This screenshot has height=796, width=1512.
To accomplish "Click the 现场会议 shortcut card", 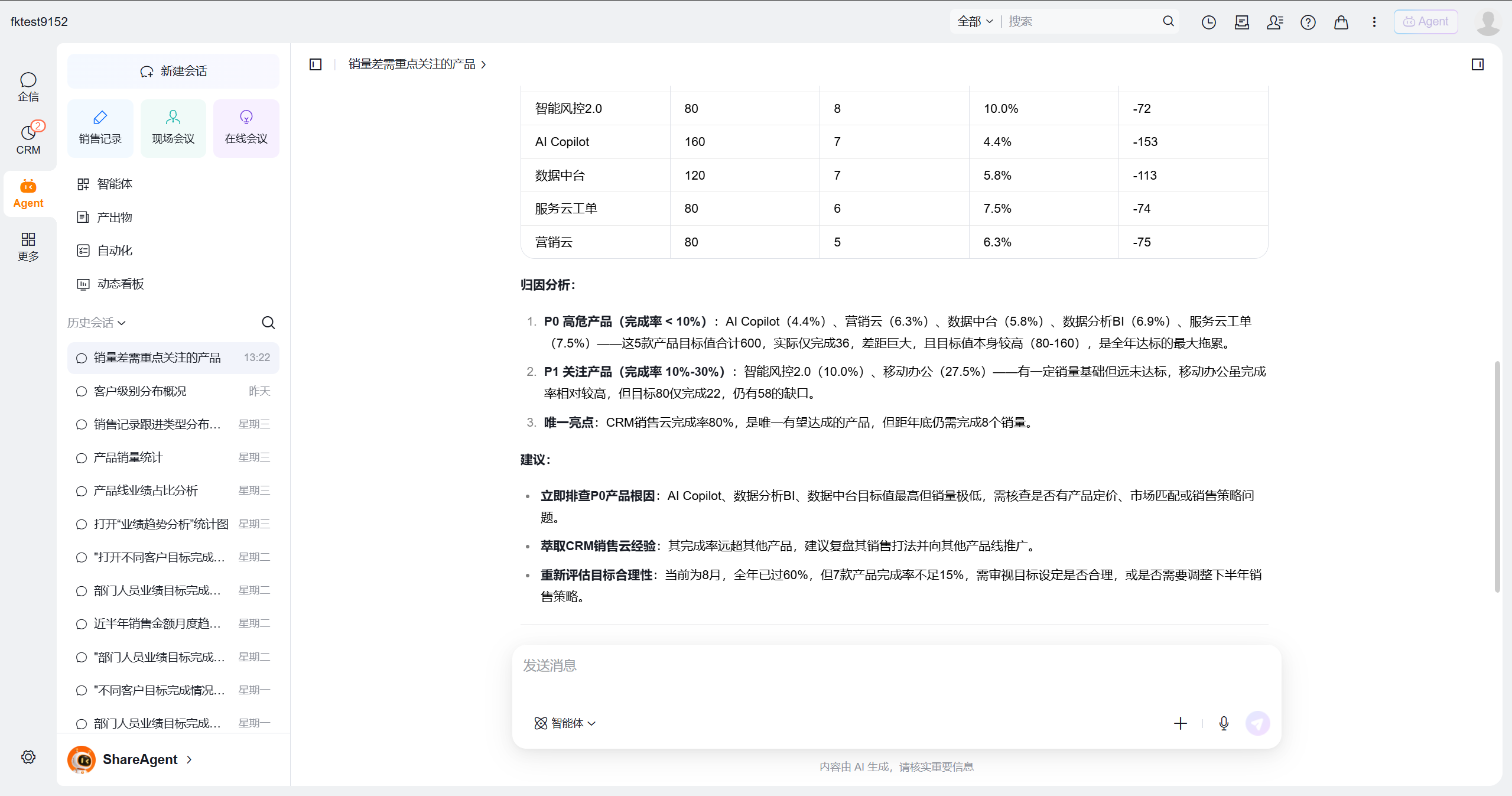I will (x=173, y=128).
